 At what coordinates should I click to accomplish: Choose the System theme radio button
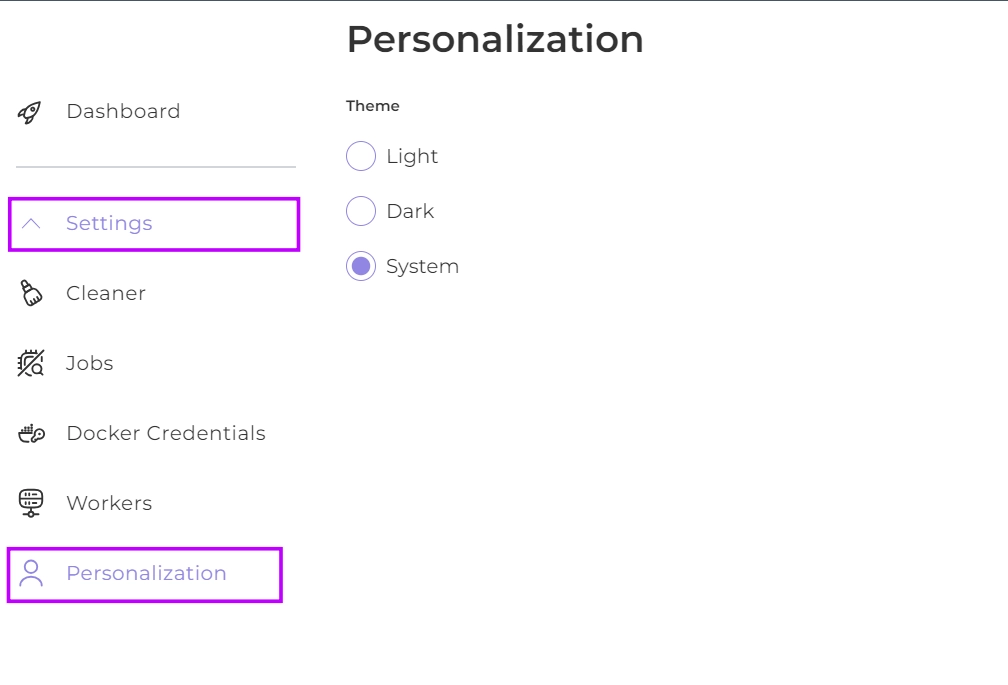tap(361, 266)
